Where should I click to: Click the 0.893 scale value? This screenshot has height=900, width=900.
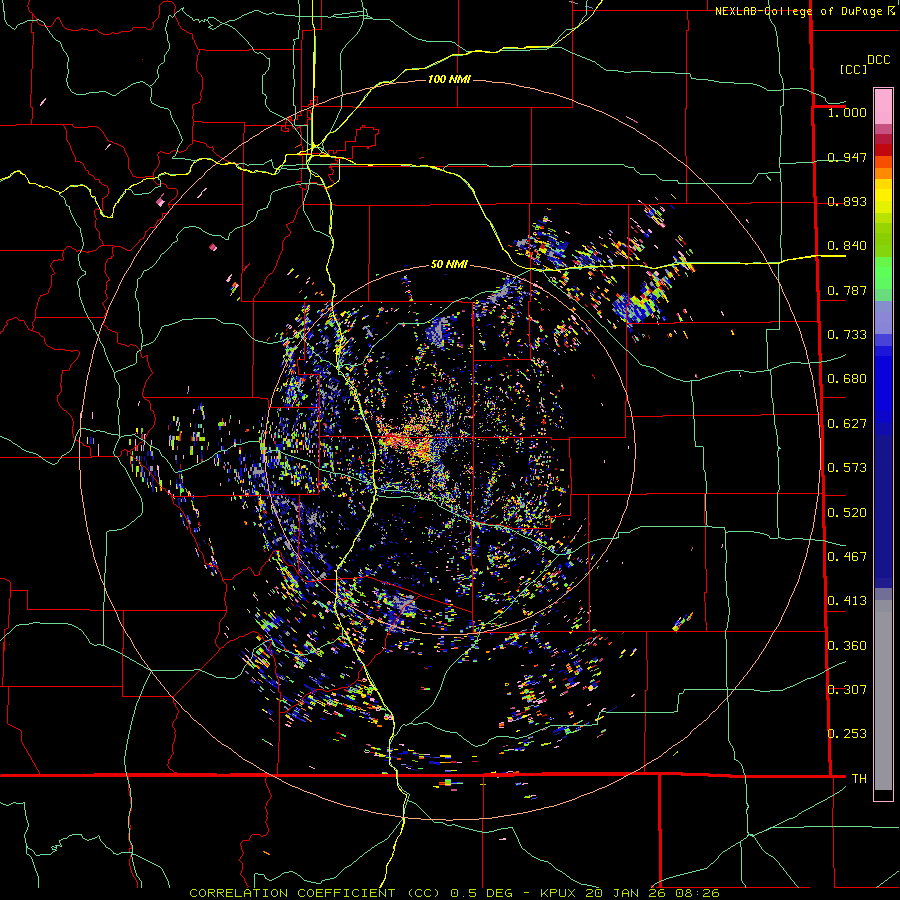(847, 201)
